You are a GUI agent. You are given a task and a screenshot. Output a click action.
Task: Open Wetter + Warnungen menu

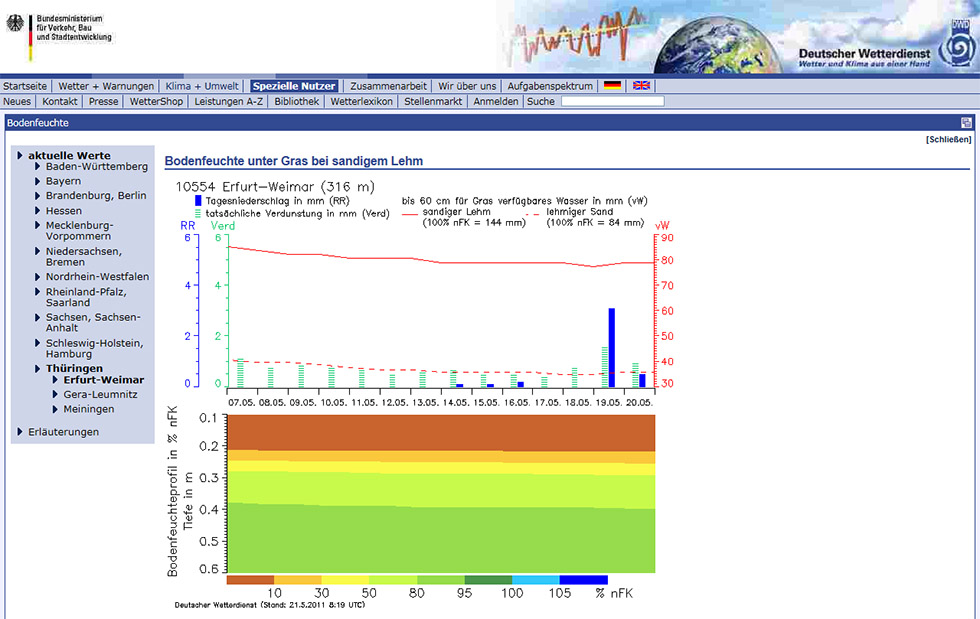(x=106, y=86)
